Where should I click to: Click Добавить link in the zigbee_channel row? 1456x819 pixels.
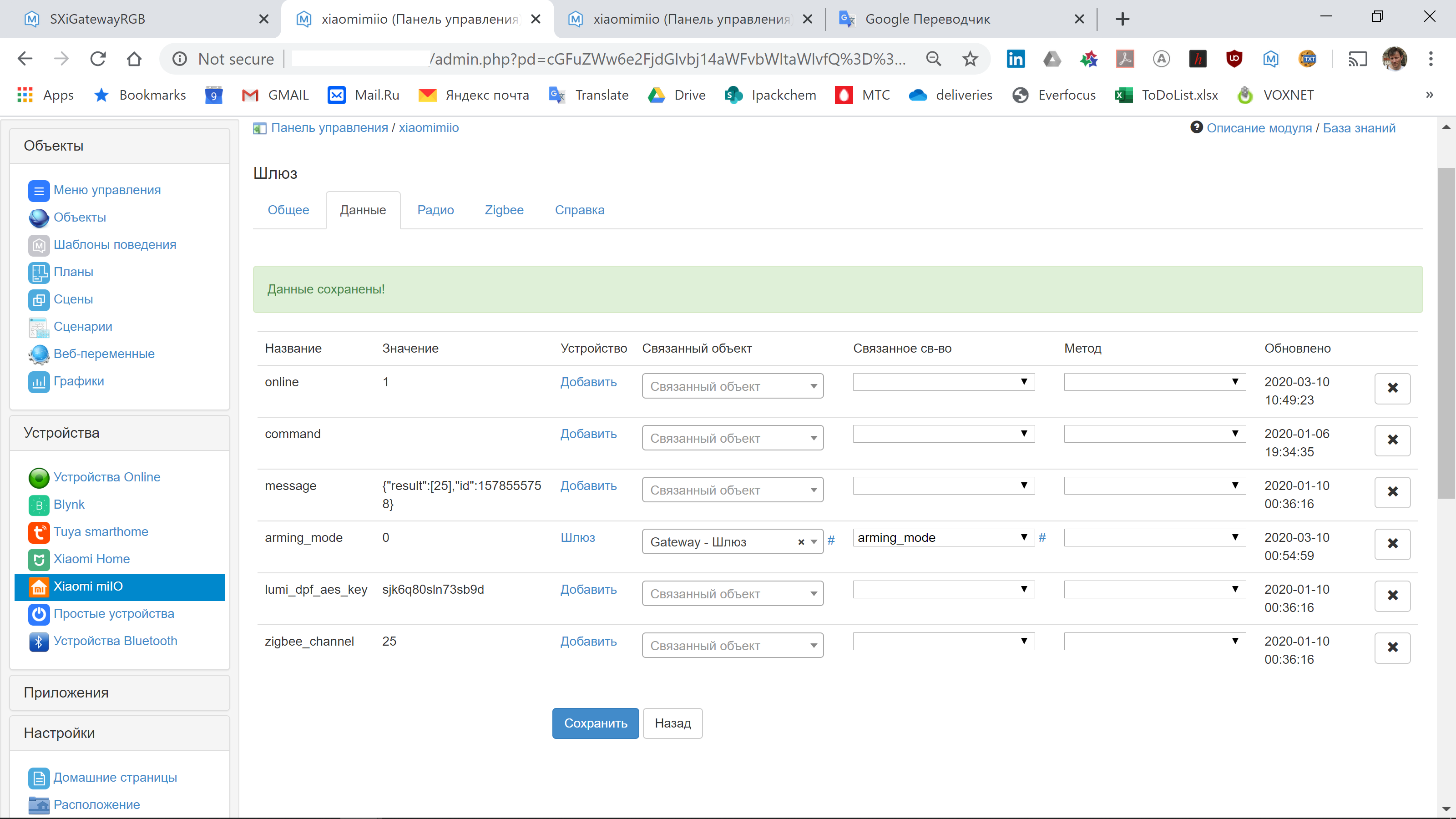(588, 642)
